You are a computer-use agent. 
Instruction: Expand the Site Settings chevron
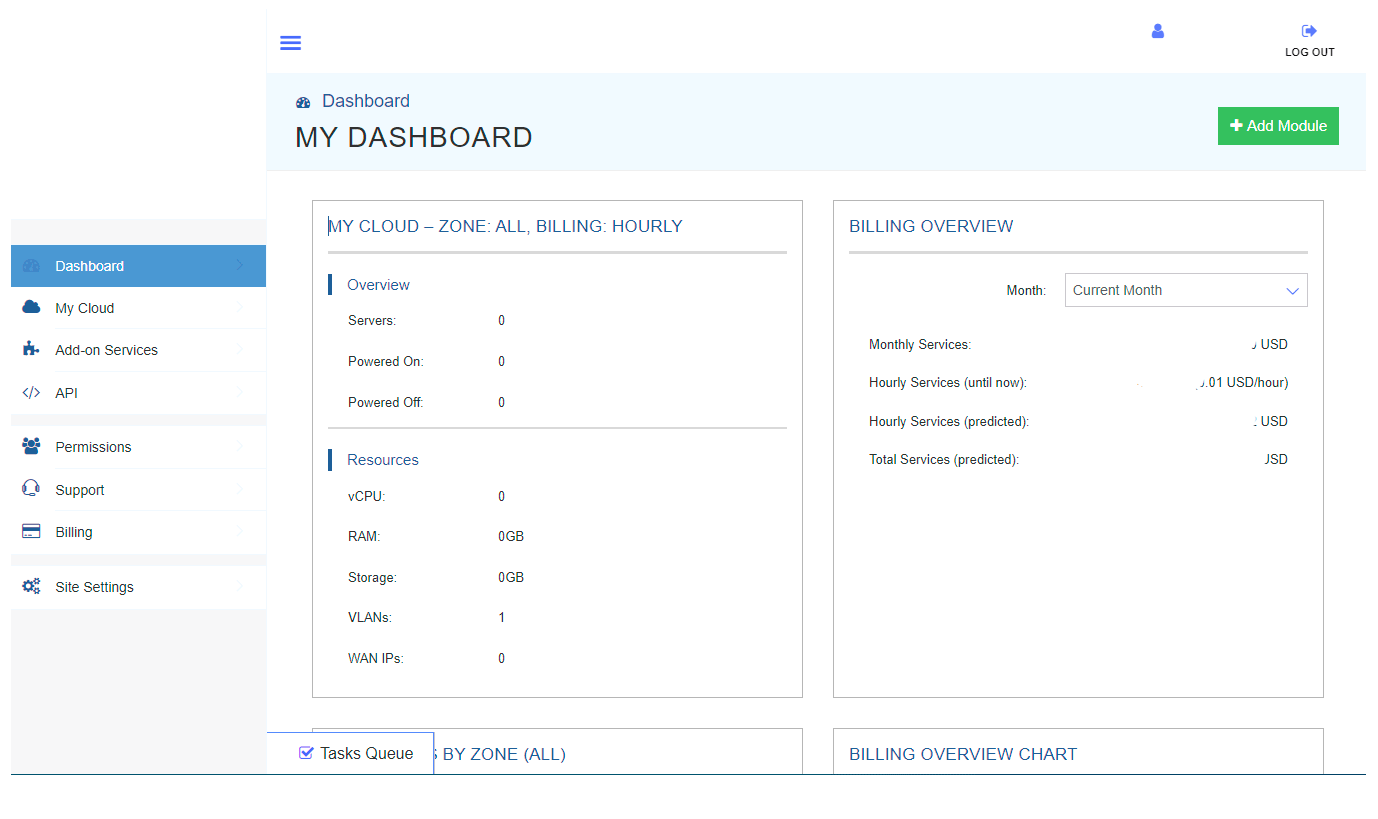pos(240,587)
